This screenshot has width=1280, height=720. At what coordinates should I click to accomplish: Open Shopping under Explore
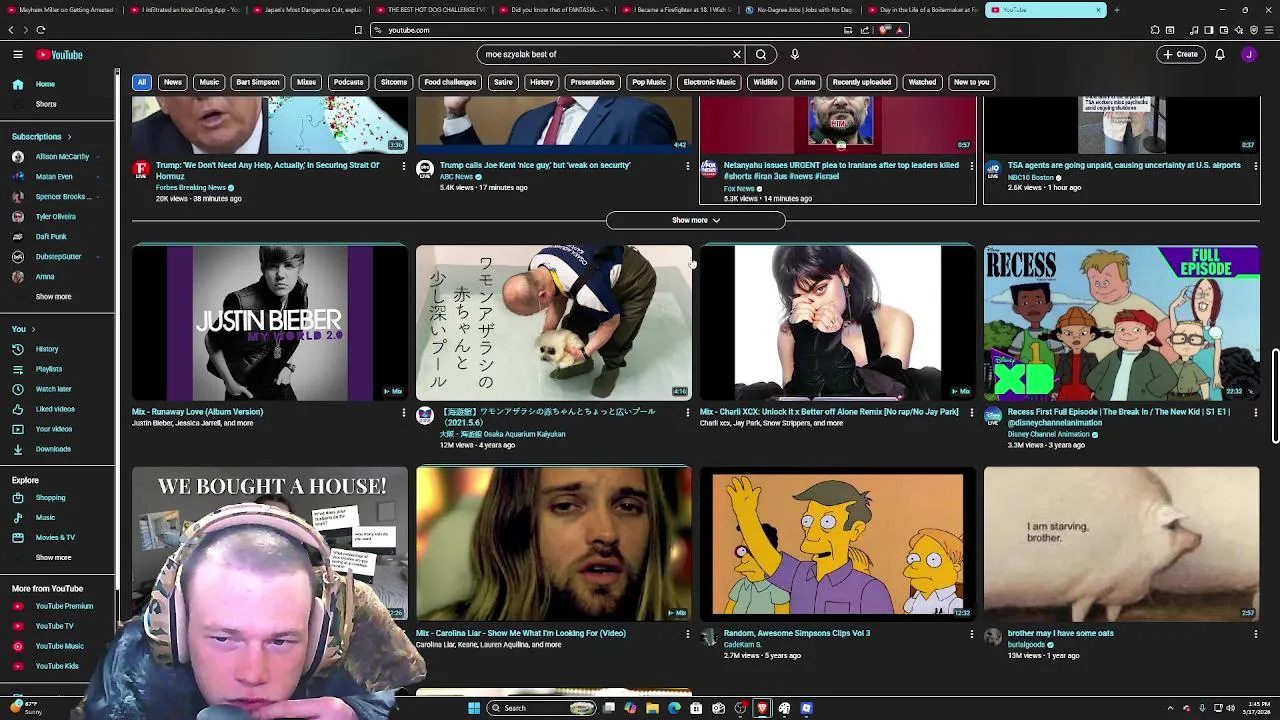click(58, 498)
